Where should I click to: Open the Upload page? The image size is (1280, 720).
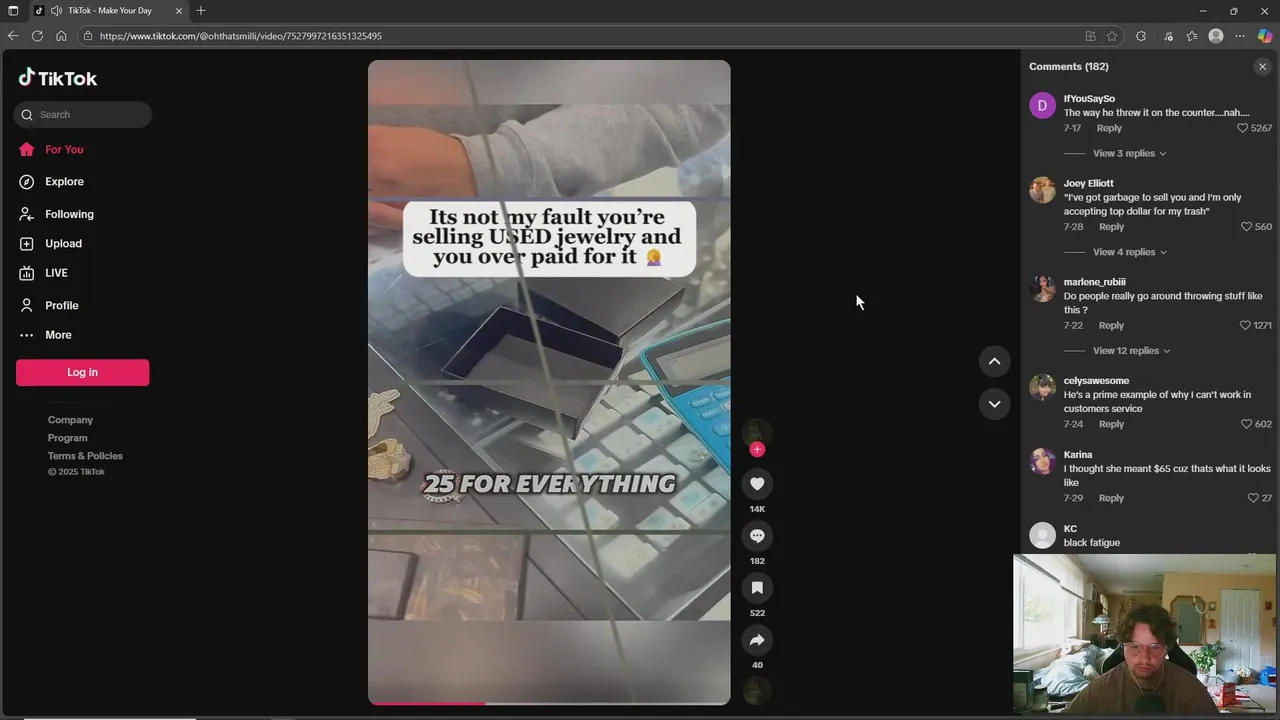pos(63,243)
